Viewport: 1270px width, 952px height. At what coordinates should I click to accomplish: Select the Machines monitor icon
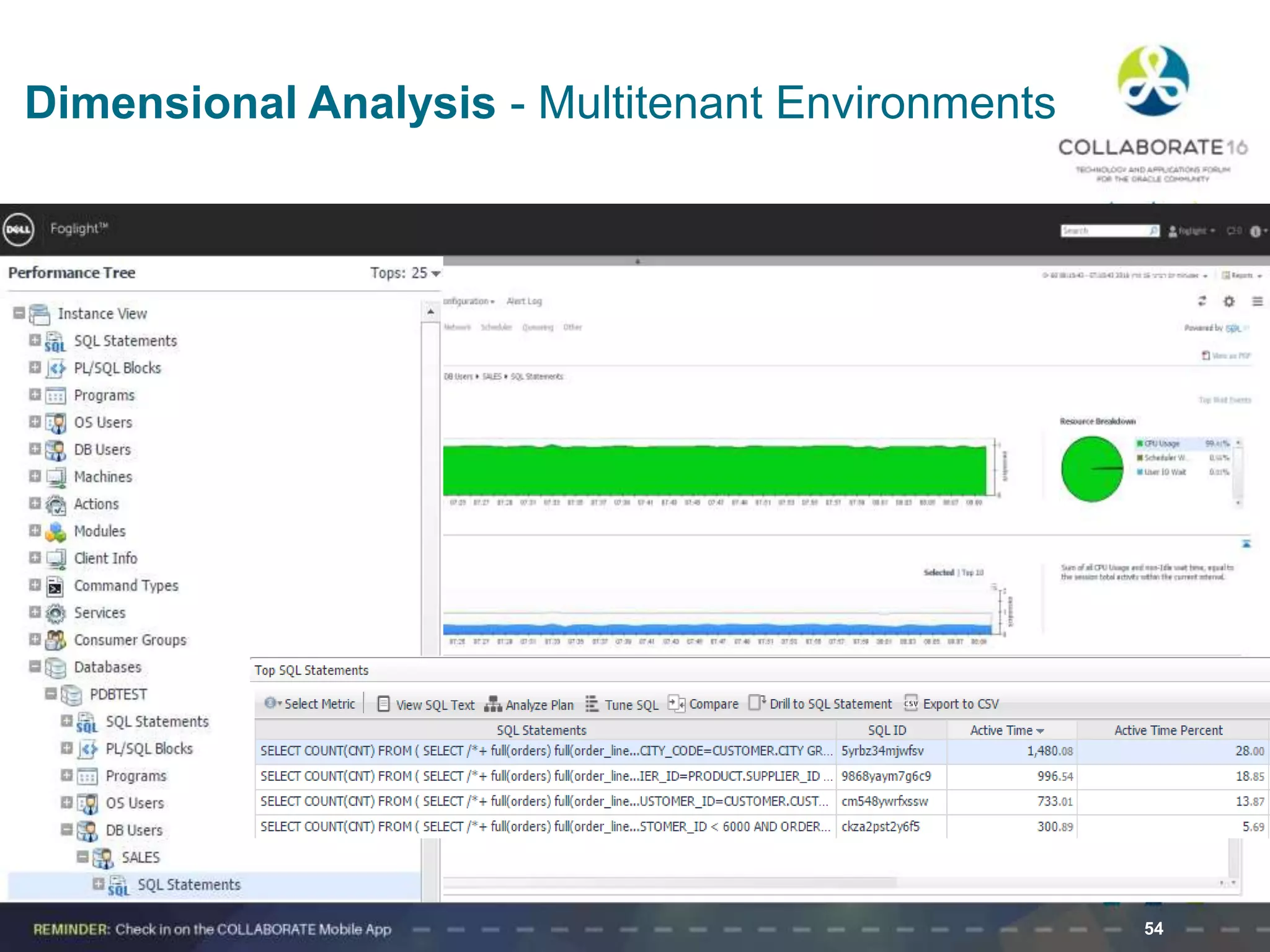55,477
